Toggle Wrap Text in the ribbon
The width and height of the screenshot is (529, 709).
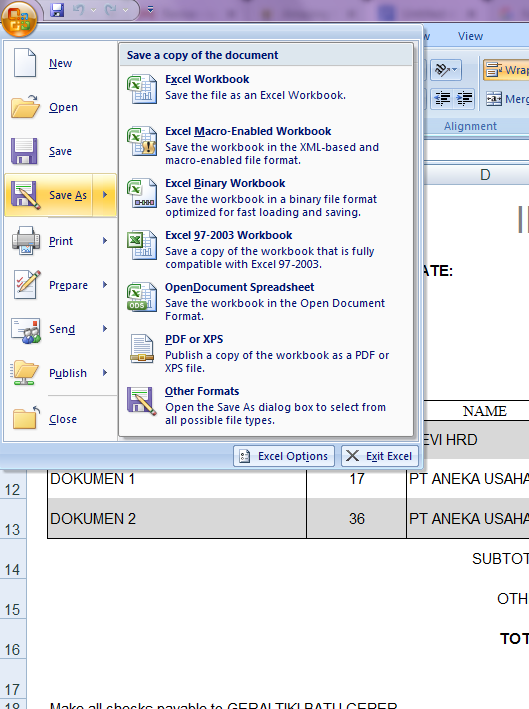(x=506, y=70)
